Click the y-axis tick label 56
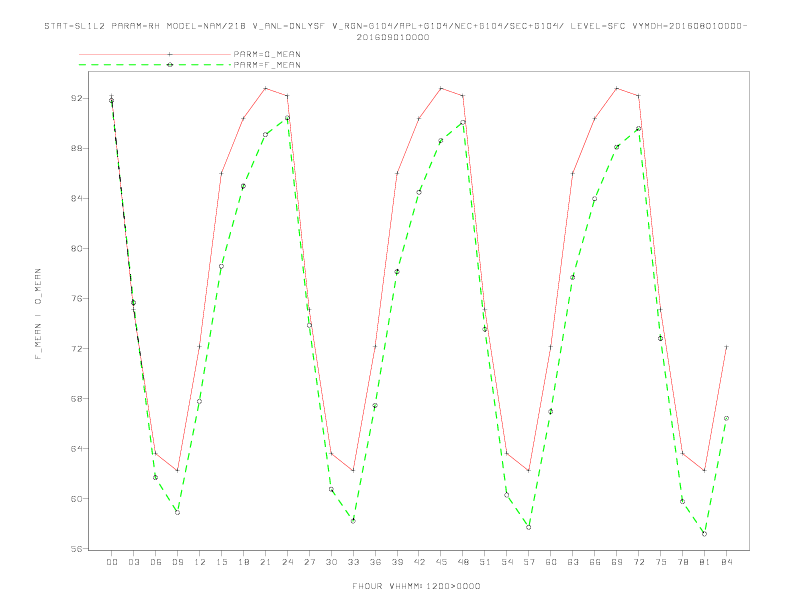This screenshot has height=612, width=792. click(x=77, y=548)
